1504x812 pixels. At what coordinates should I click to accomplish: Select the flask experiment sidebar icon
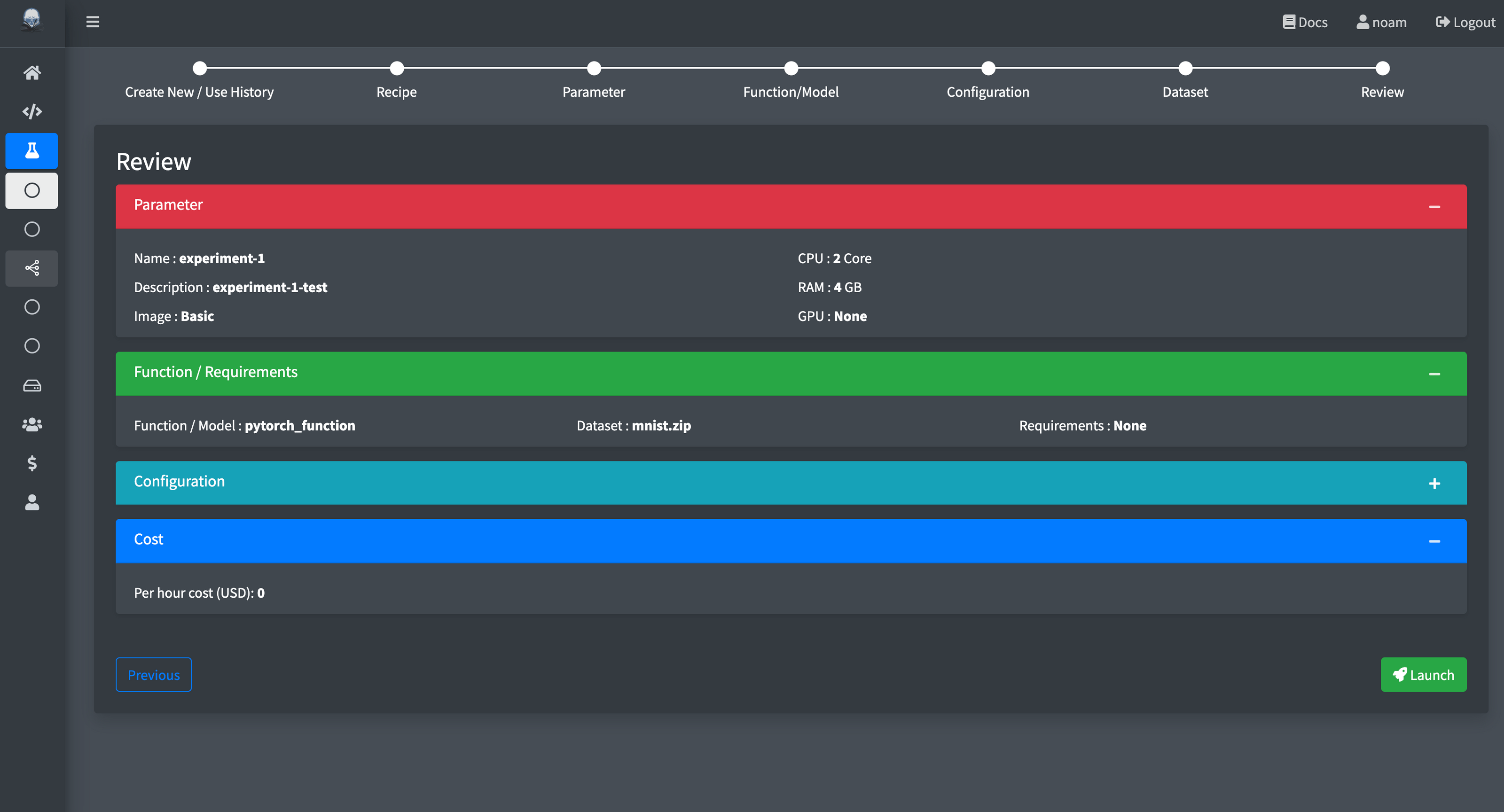pyautogui.click(x=32, y=151)
